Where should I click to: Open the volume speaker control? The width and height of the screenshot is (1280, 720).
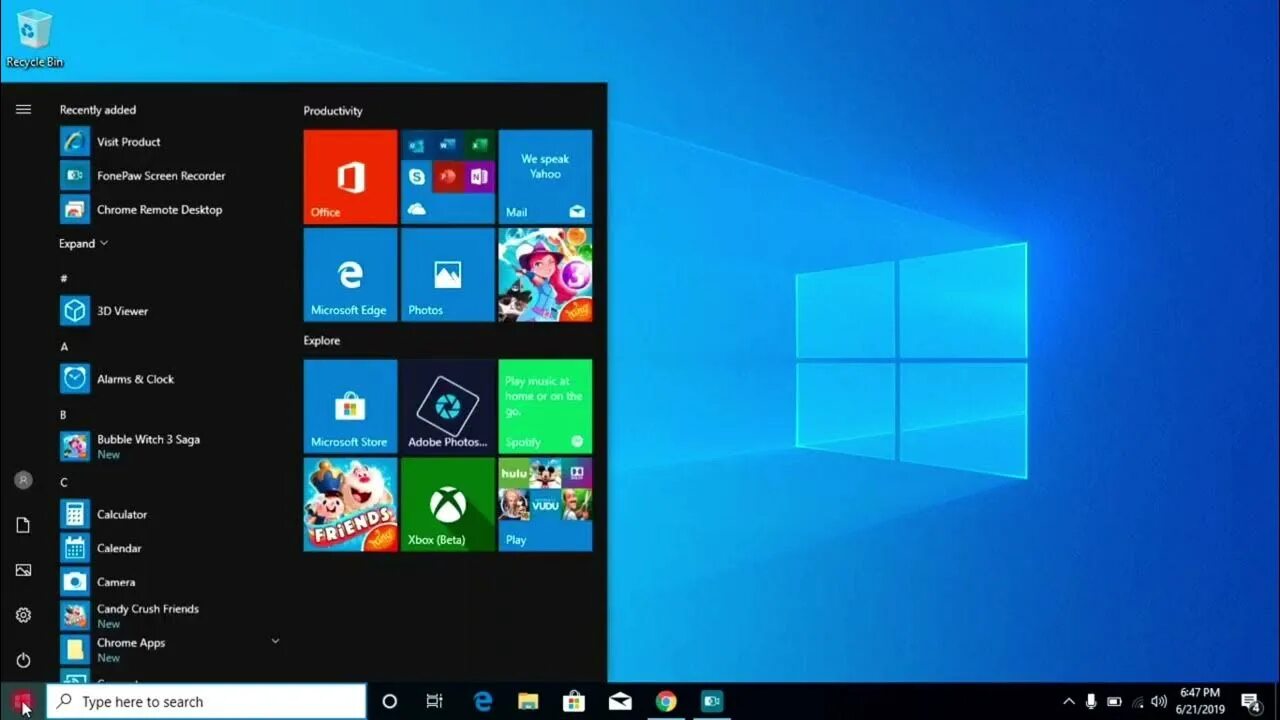click(1159, 702)
